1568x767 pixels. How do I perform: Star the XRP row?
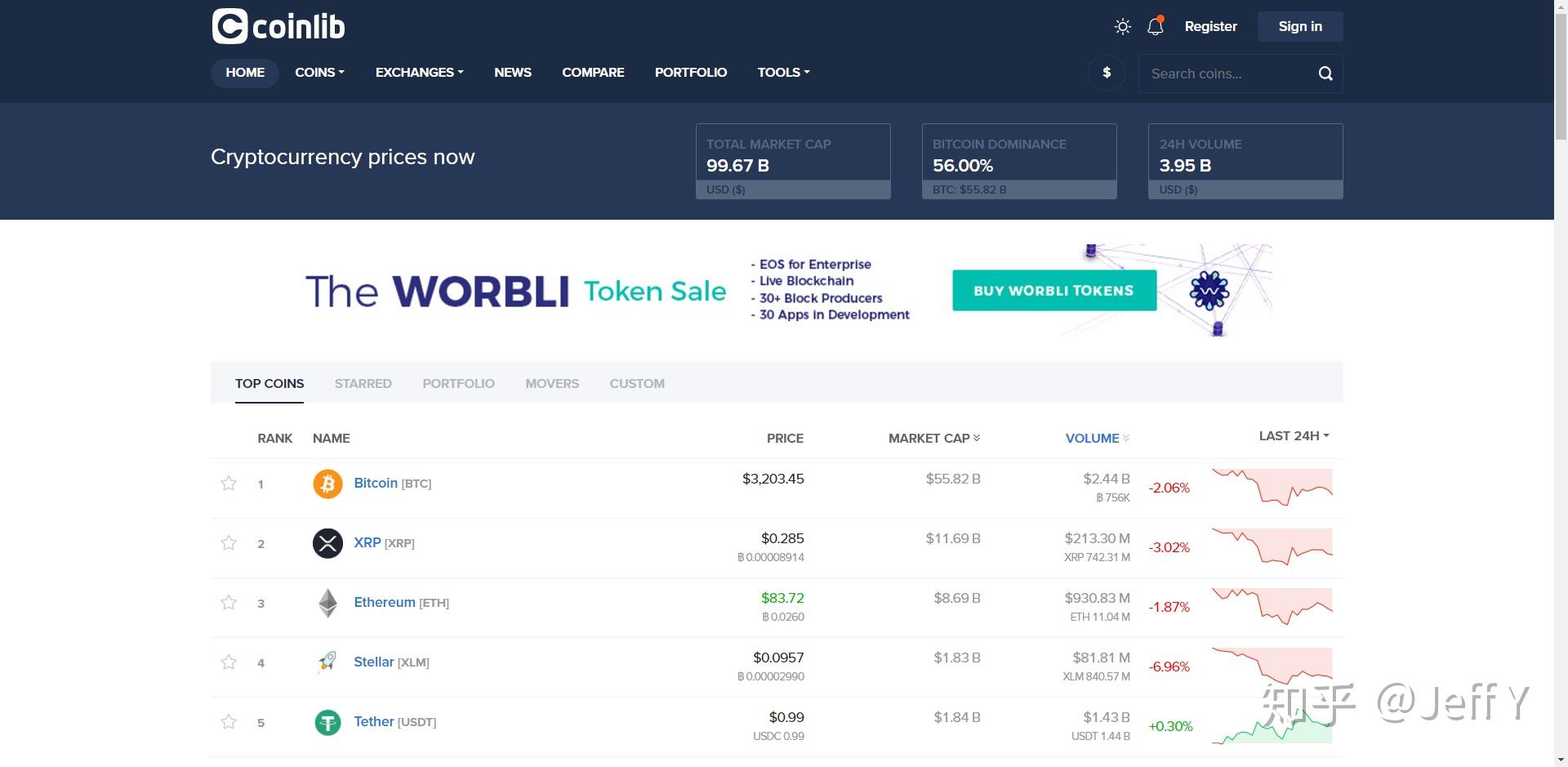229,543
